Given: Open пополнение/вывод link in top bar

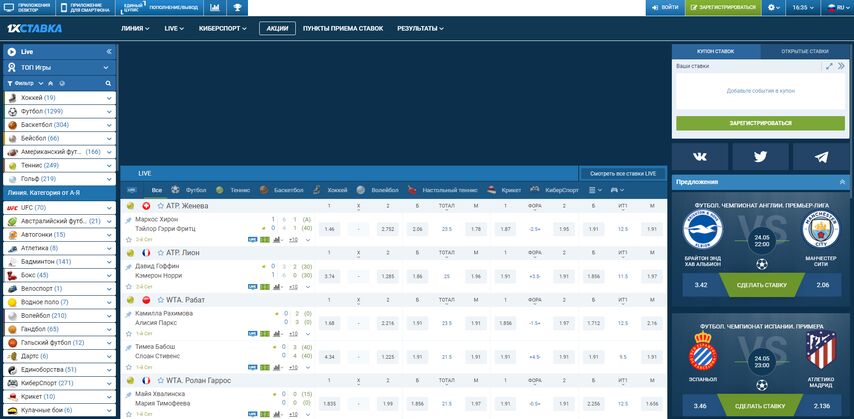Looking at the screenshot, I should coord(174,8).
